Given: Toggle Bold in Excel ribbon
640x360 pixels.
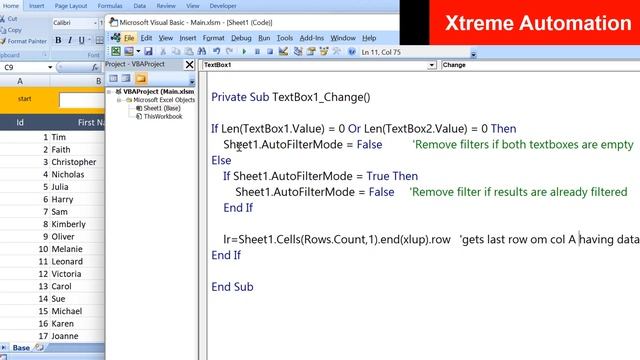Looking at the screenshot, I should [x=58, y=40].
